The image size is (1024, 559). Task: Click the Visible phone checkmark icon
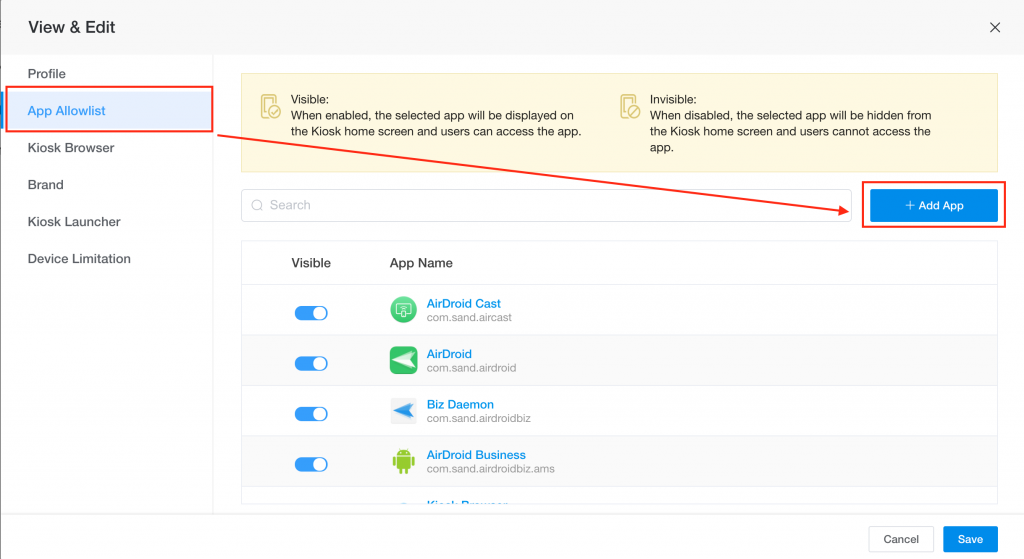[270, 106]
